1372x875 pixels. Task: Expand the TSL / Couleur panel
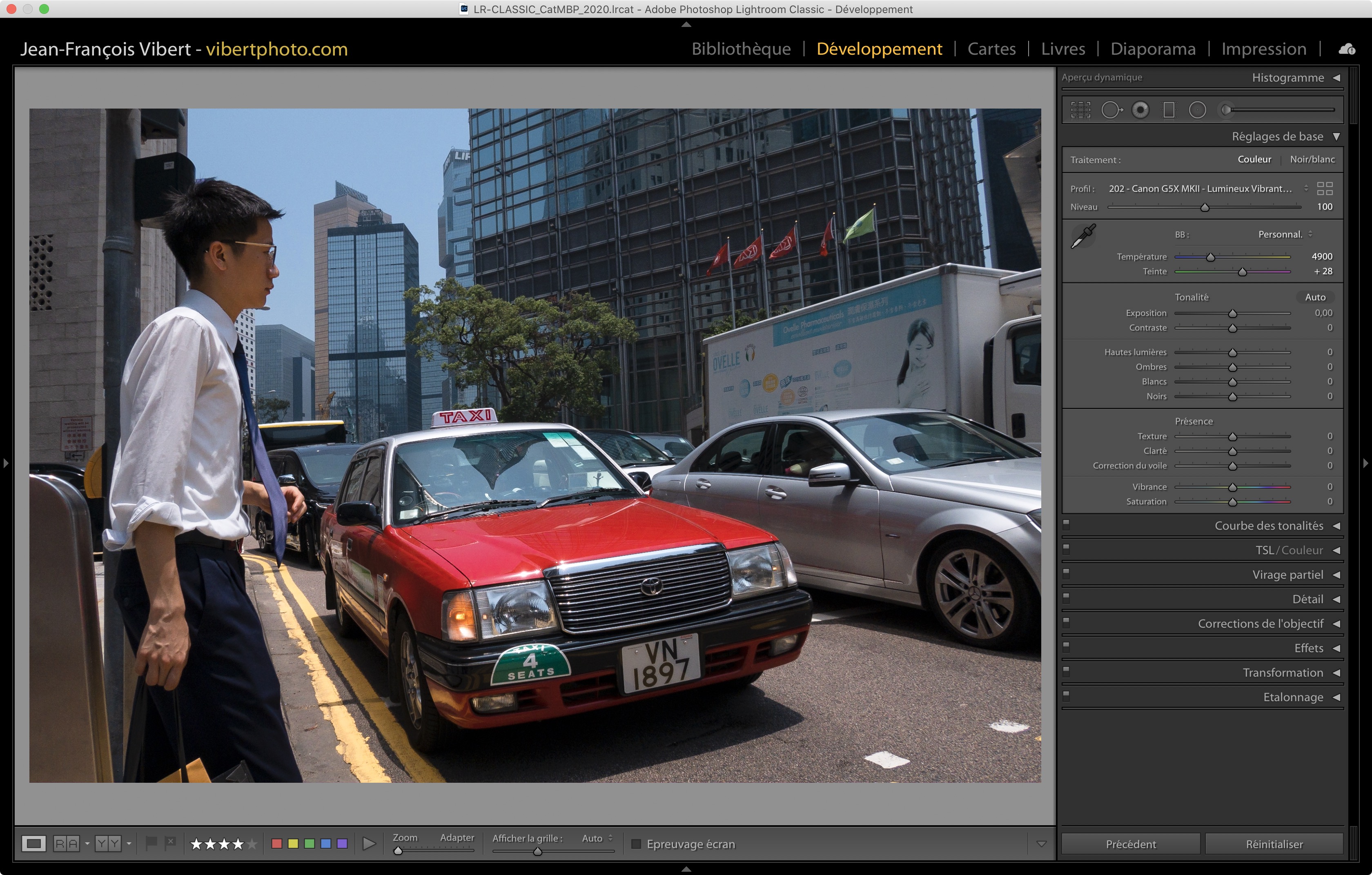pyautogui.click(x=1336, y=551)
